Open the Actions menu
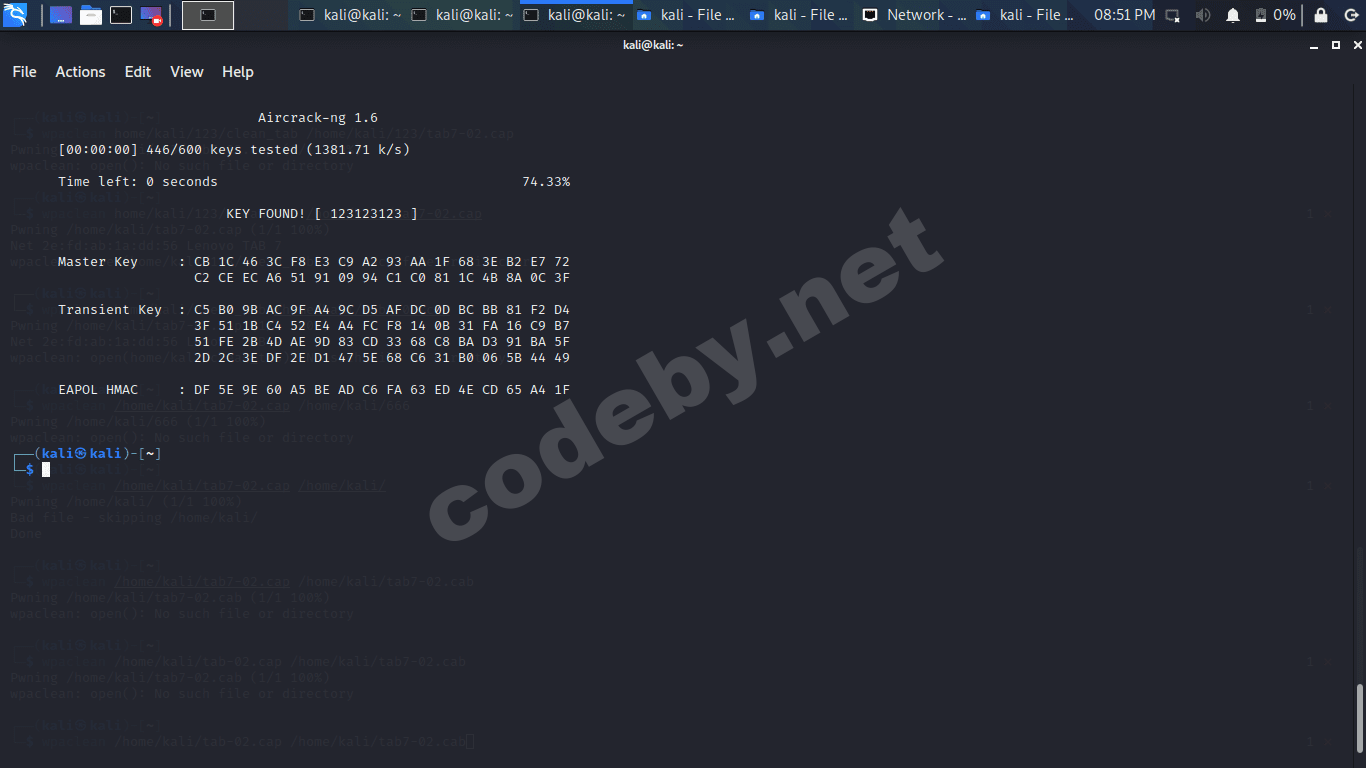Image resolution: width=1366 pixels, height=768 pixels. [x=80, y=71]
